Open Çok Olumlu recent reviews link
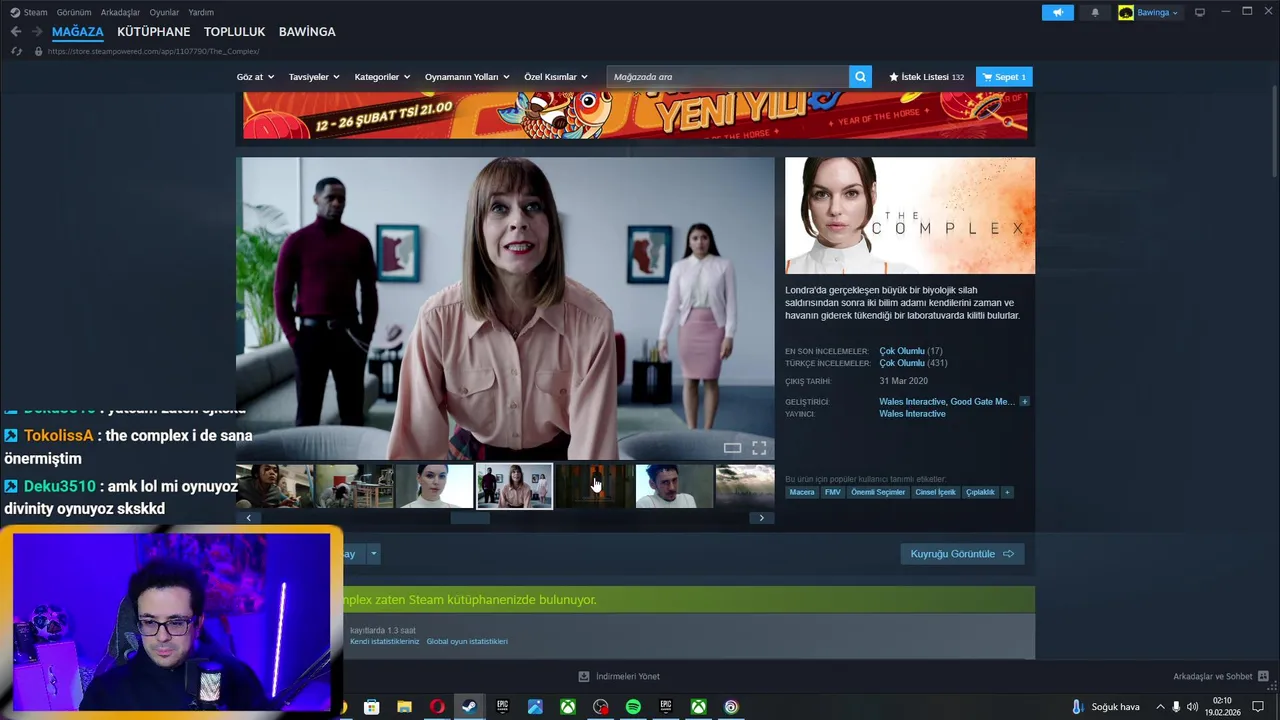This screenshot has height=720, width=1280. click(x=902, y=351)
